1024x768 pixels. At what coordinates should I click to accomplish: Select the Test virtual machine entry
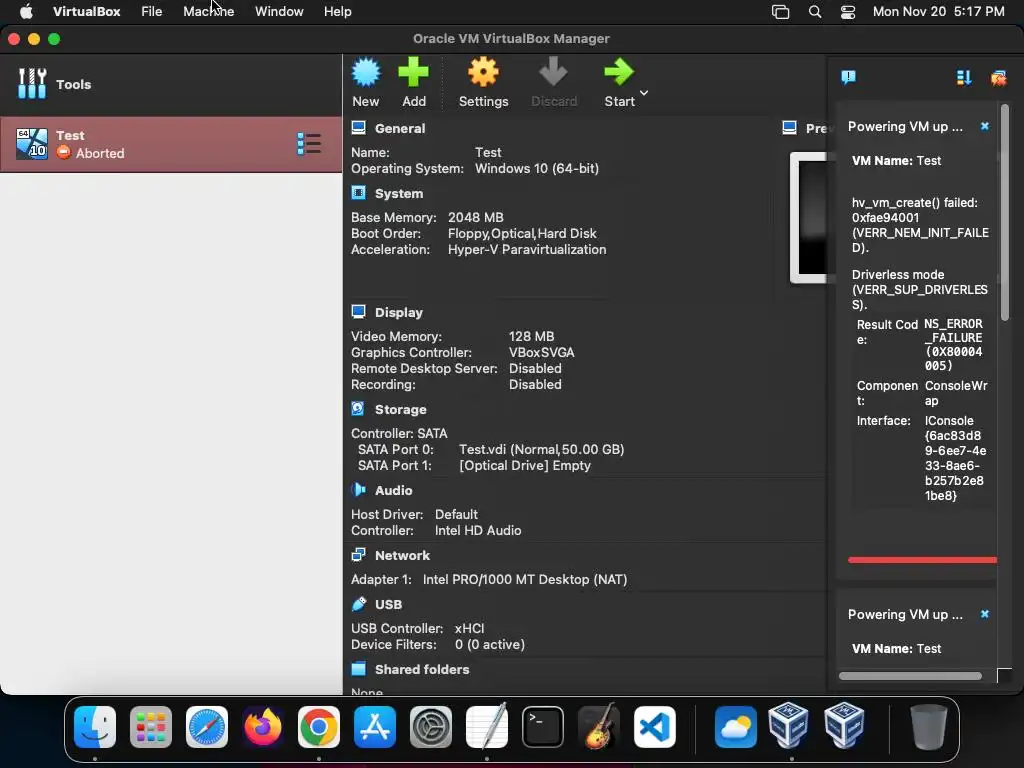pos(171,144)
